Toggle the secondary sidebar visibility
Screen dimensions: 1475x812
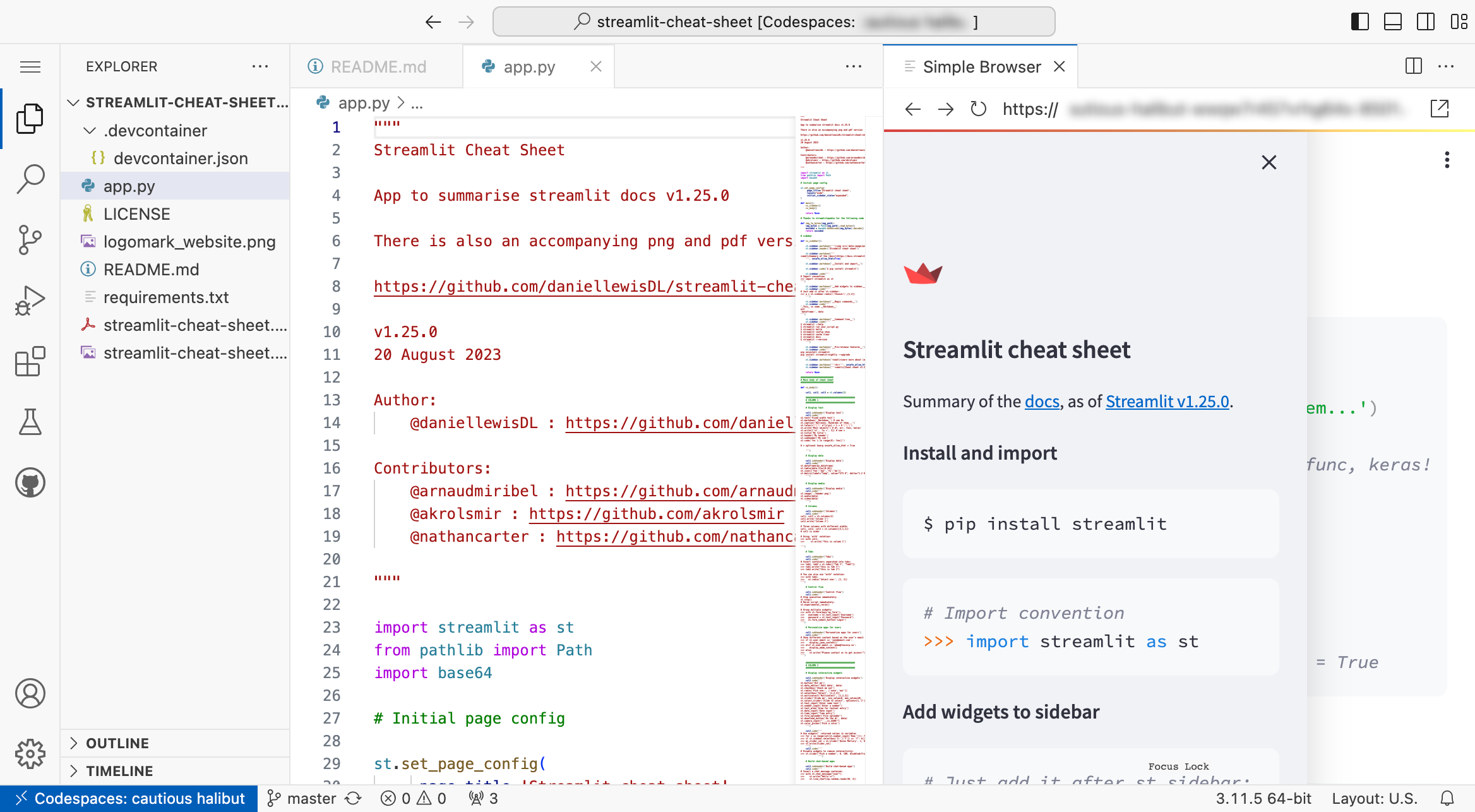[x=1426, y=22]
